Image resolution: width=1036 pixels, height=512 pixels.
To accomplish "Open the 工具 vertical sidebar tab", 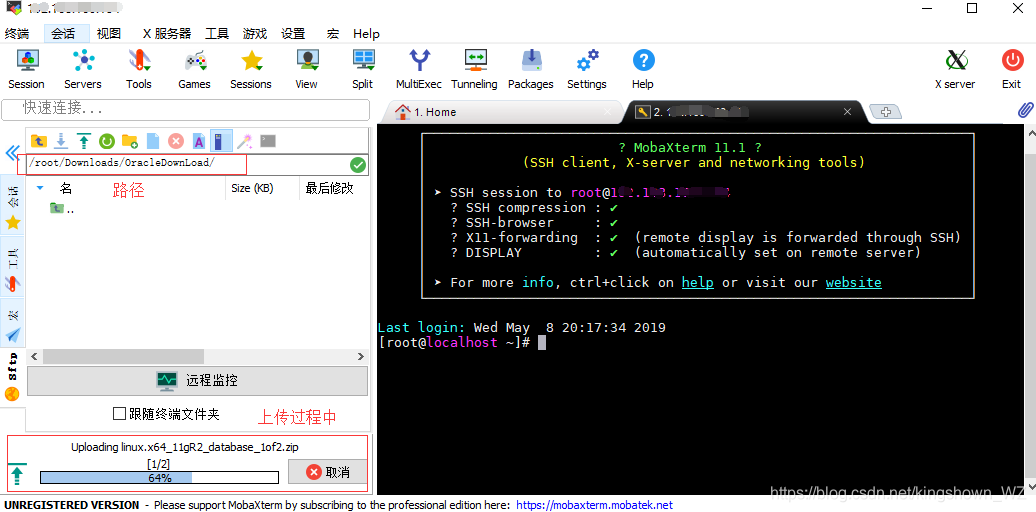I will pos(13,268).
